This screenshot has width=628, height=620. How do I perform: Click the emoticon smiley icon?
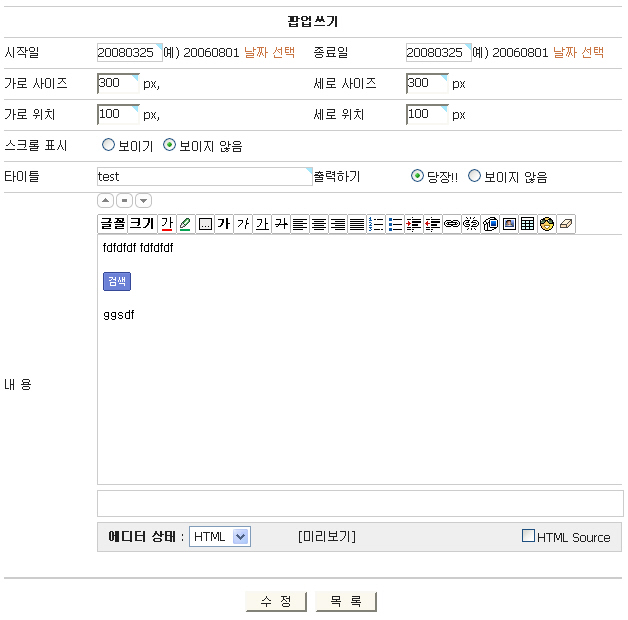[x=547, y=224]
